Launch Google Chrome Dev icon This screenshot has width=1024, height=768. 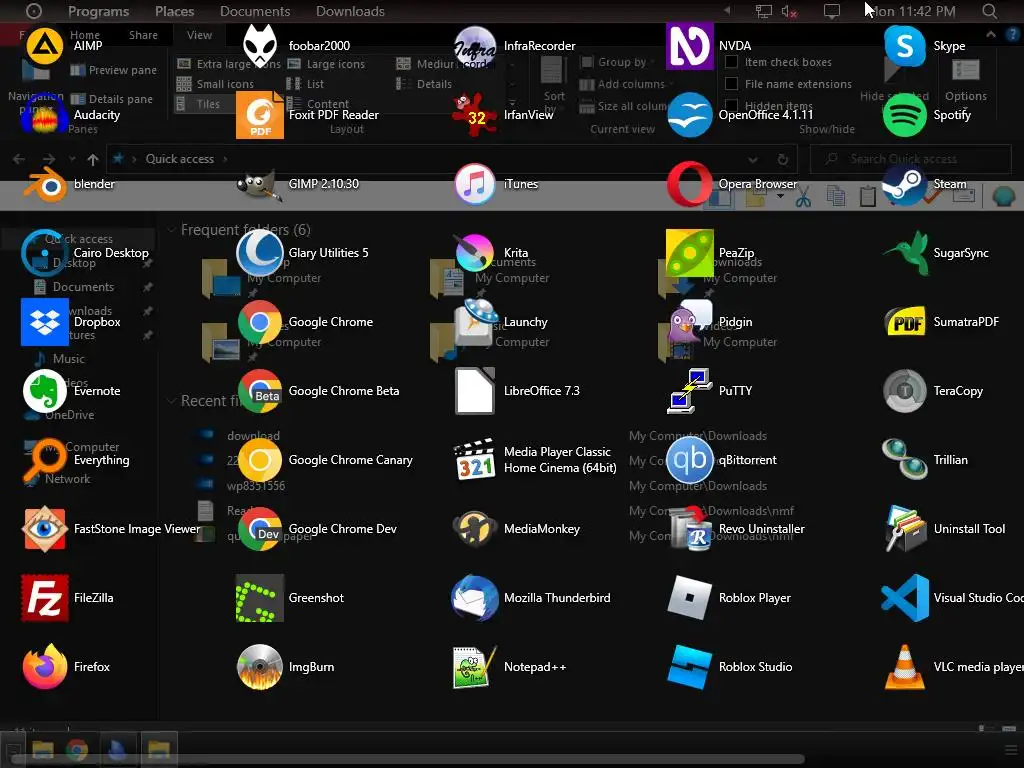(259, 529)
